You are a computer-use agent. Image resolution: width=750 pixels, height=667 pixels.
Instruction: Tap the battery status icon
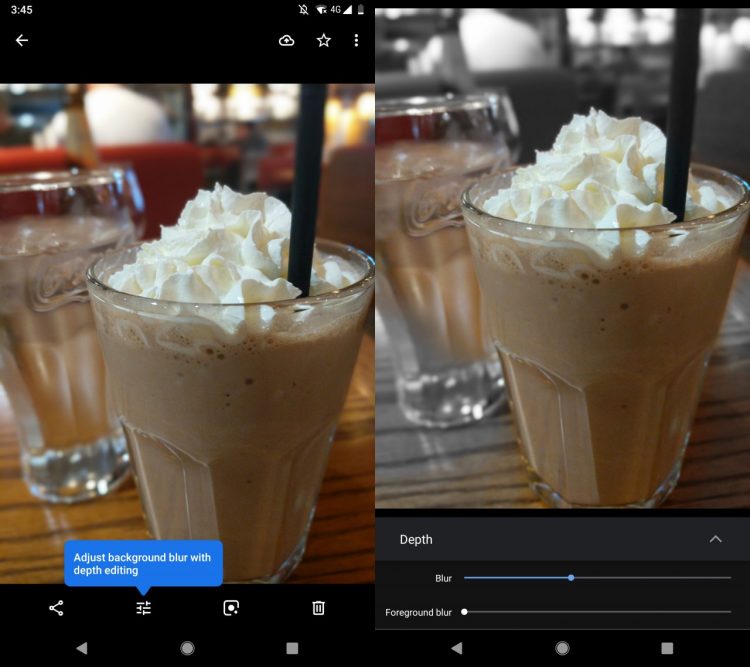click(x=361, y=10)
